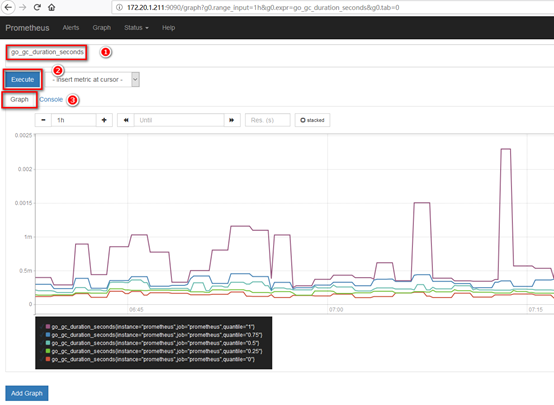Expand the Status menu in navbar
554x405 pixels.
(136, 28)
